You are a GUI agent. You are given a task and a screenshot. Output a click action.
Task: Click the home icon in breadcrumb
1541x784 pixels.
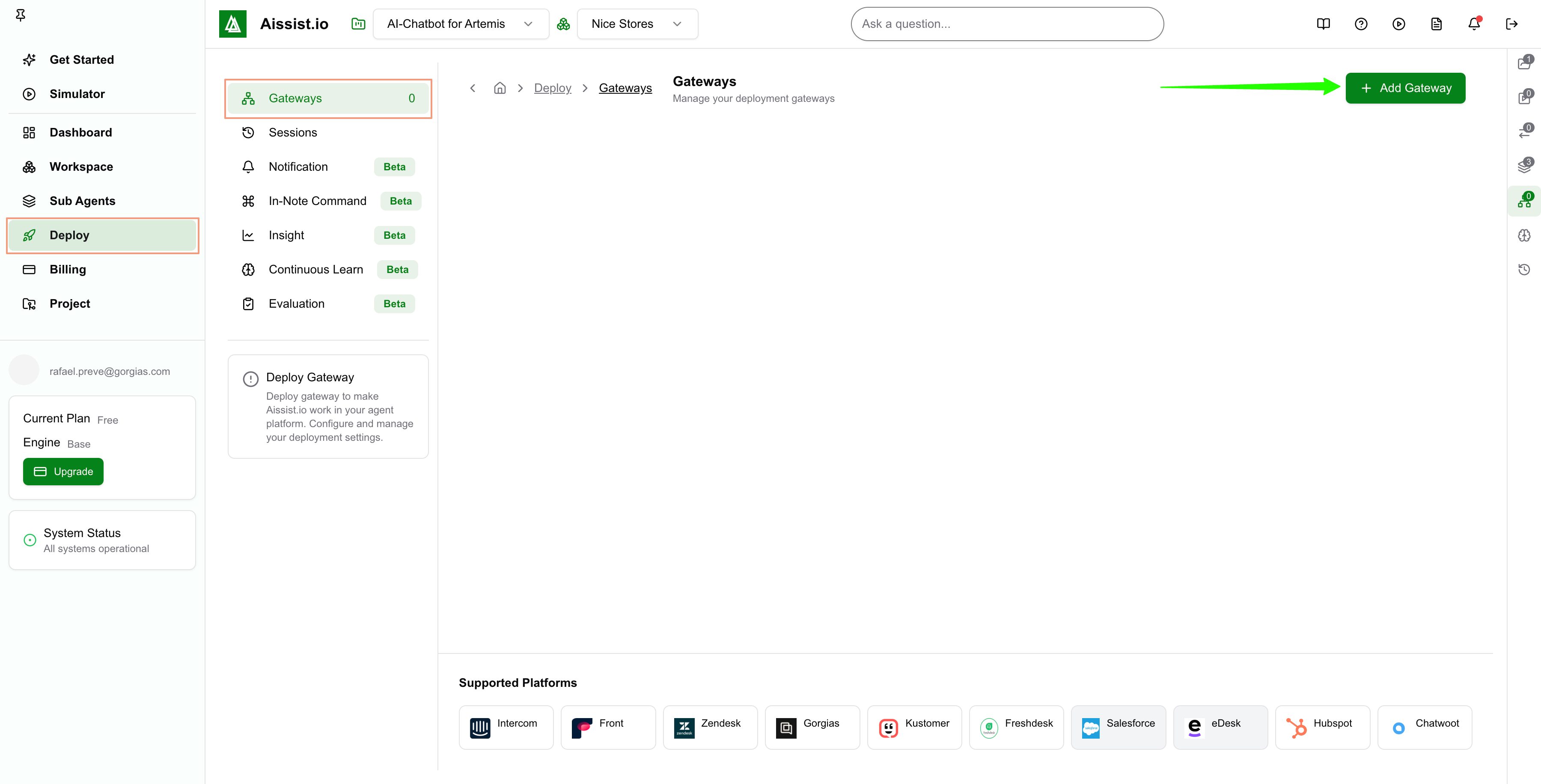click(500, 88)
